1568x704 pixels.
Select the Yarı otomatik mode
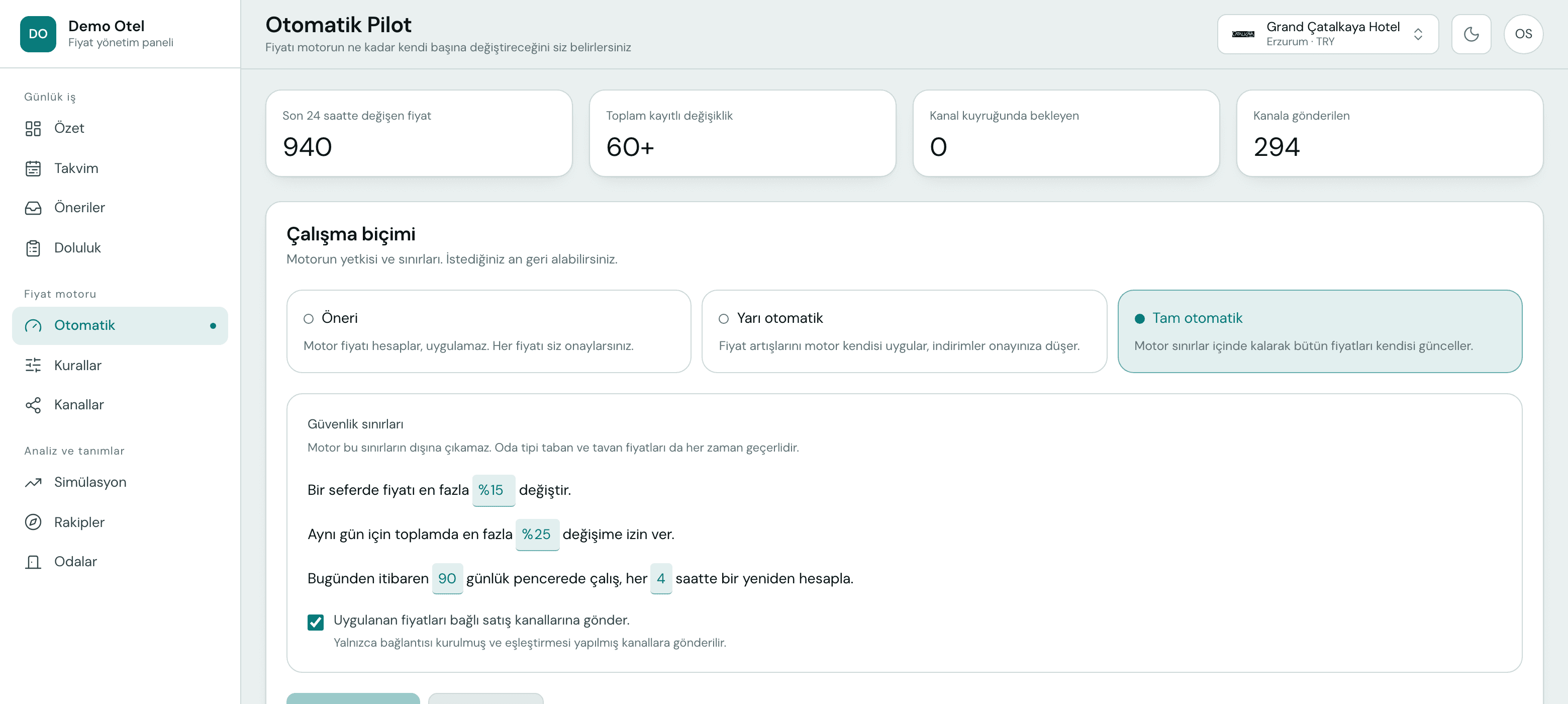[x=904, y=331]
